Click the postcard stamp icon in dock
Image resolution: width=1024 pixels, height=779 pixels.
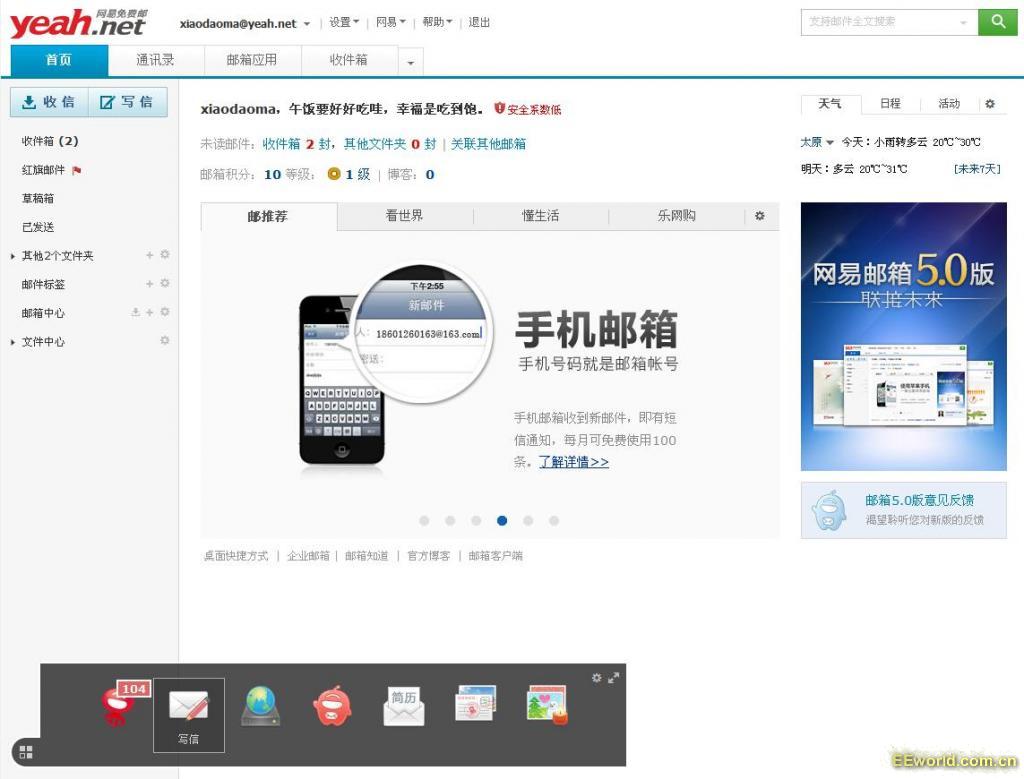[475, 703]
